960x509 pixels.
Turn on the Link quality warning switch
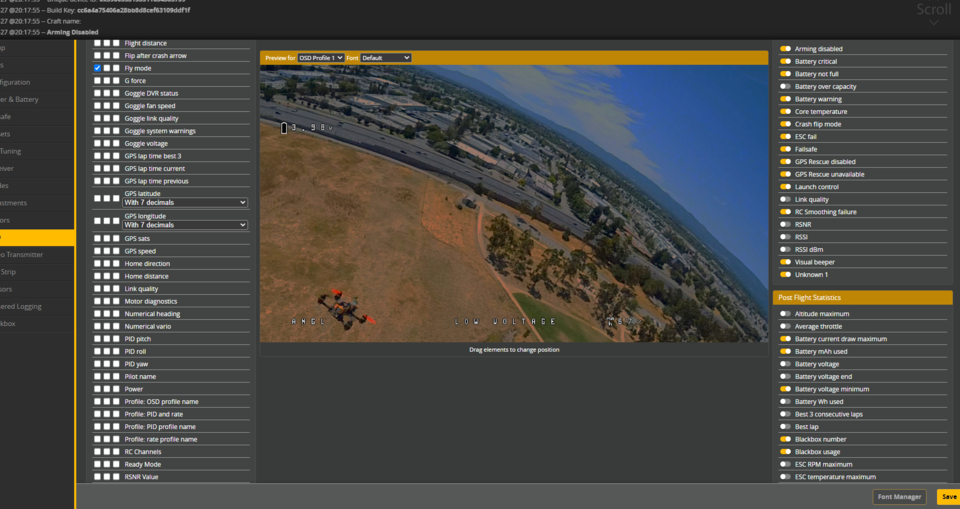coord(786,199)
